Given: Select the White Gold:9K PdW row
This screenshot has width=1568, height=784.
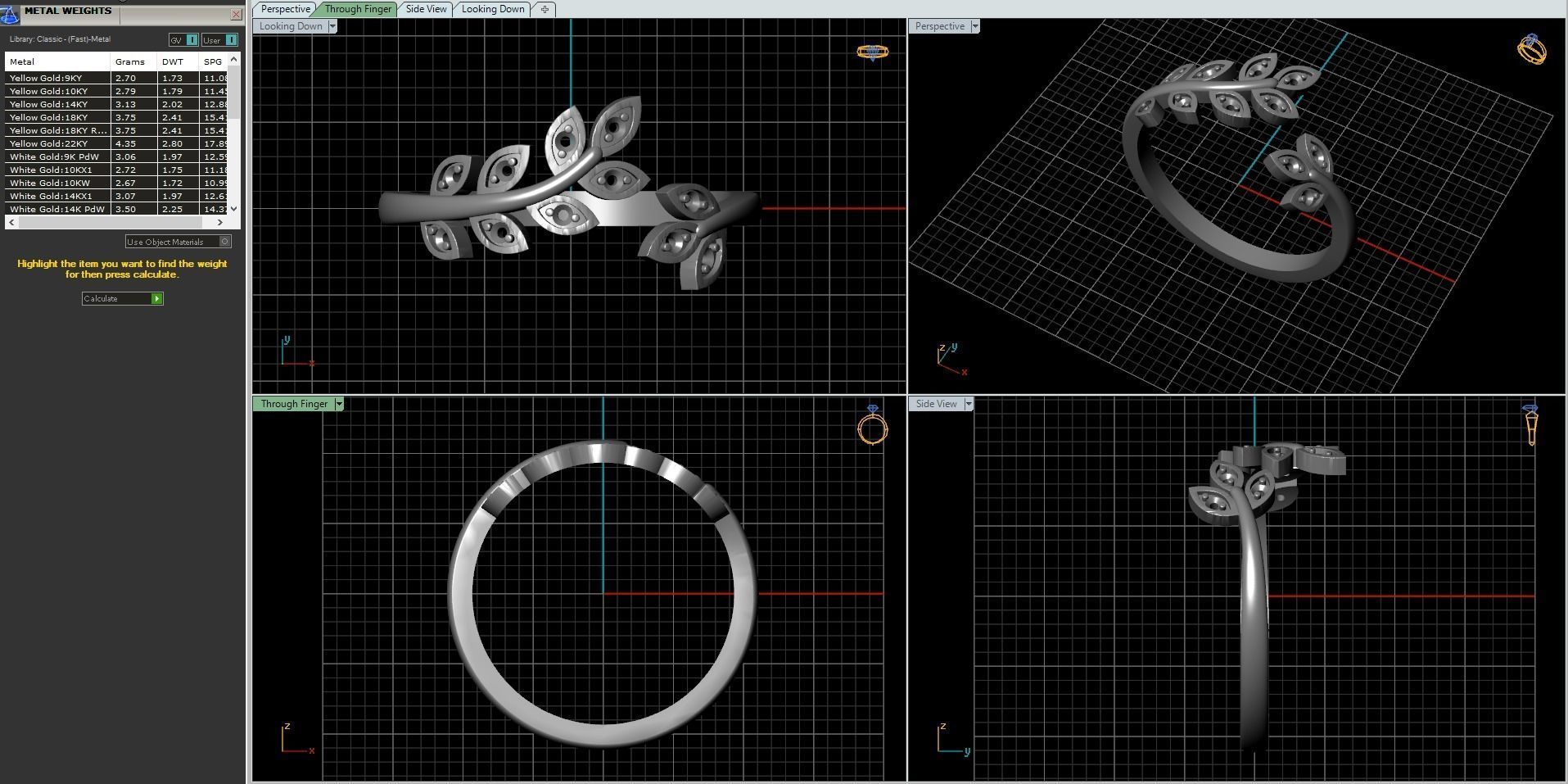Looking at the screenshot, I should 117,156.
